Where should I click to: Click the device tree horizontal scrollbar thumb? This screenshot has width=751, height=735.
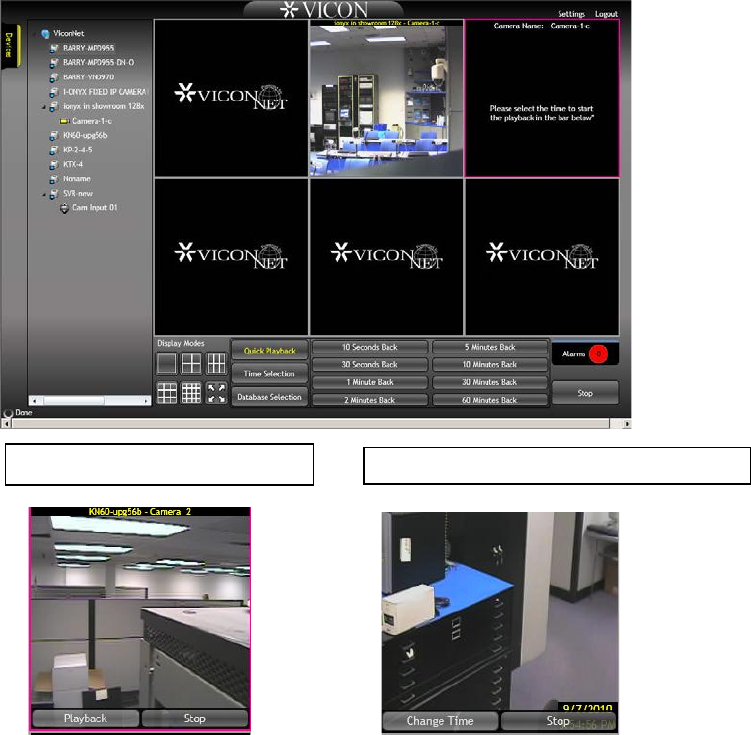coord(74,401)
